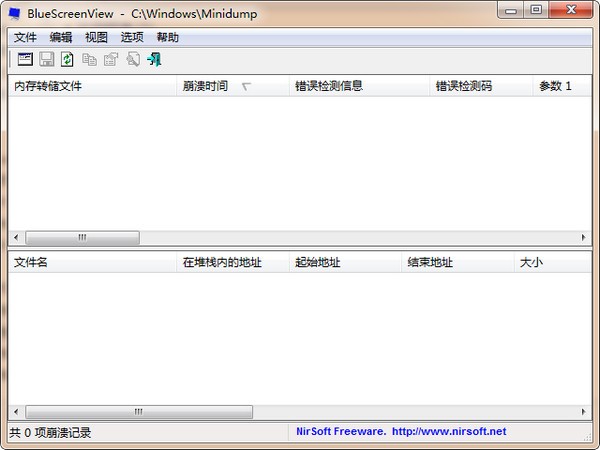Viewport: 600px width, 450px height.
Task: Open the 视图 menu
Action: pyautogui.click(x=96, y=38)
